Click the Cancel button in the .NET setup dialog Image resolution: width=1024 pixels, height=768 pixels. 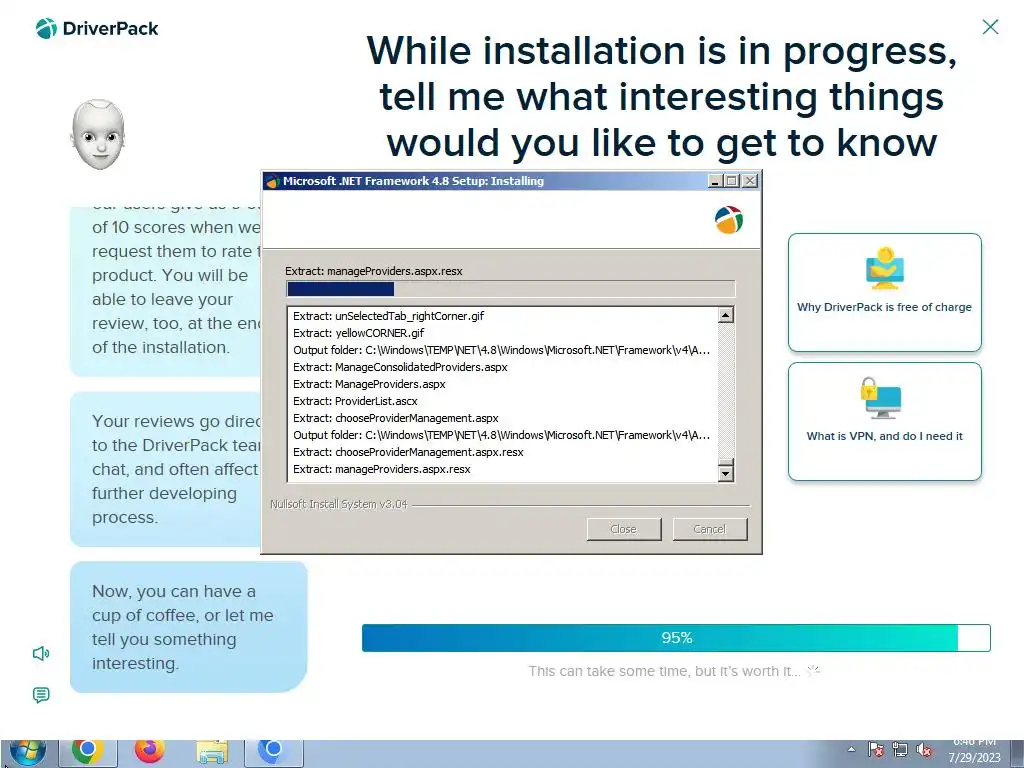pos(710,529)
